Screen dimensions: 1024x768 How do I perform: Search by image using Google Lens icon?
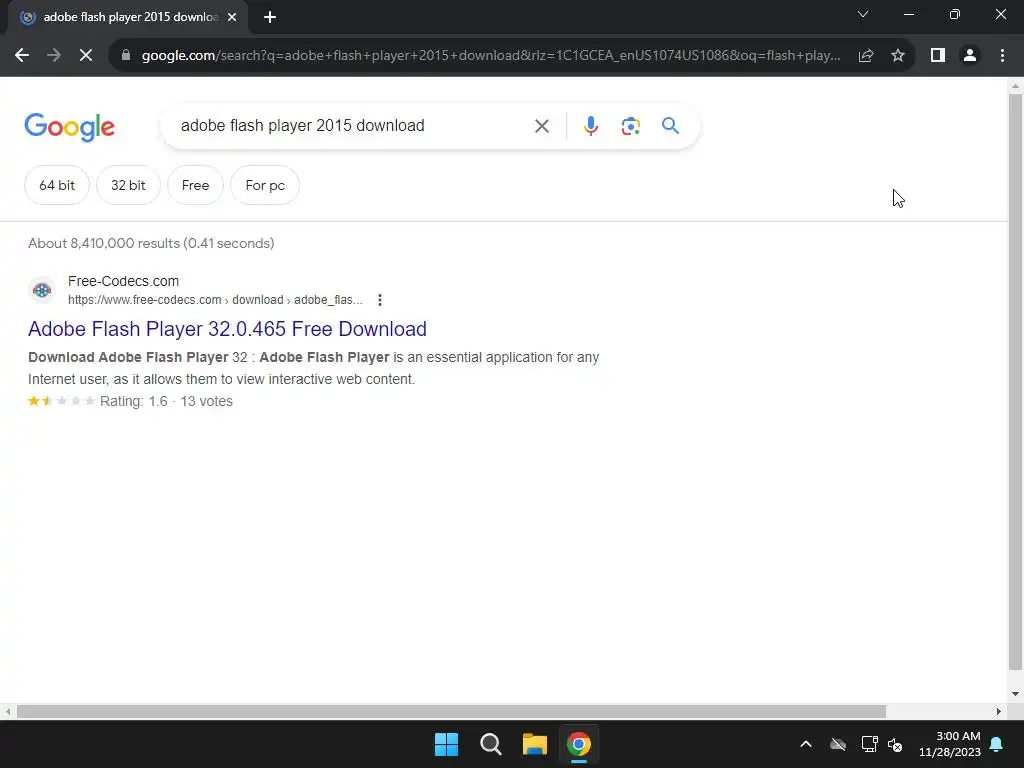630,126
